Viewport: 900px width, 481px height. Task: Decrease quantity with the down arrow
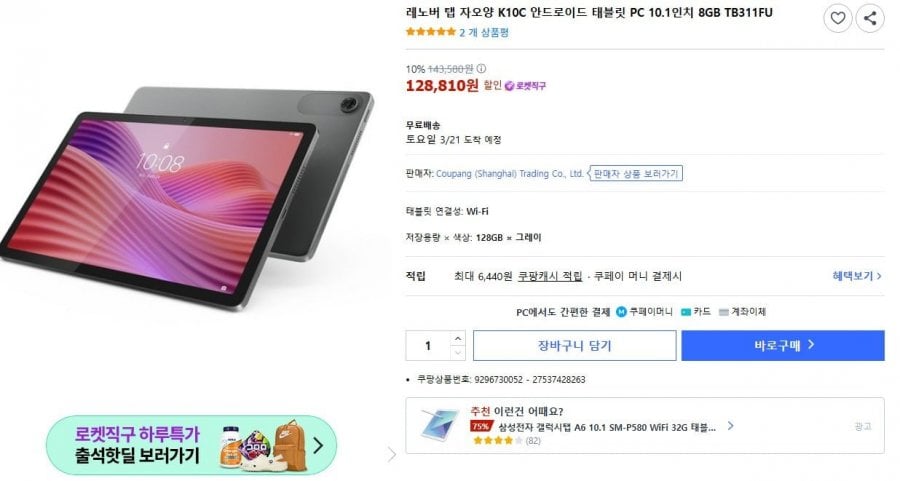(x=457, y=352)
